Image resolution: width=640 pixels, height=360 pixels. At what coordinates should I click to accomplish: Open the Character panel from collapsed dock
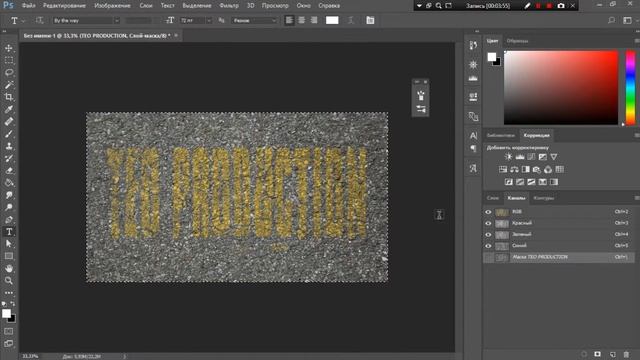[473, 136]
